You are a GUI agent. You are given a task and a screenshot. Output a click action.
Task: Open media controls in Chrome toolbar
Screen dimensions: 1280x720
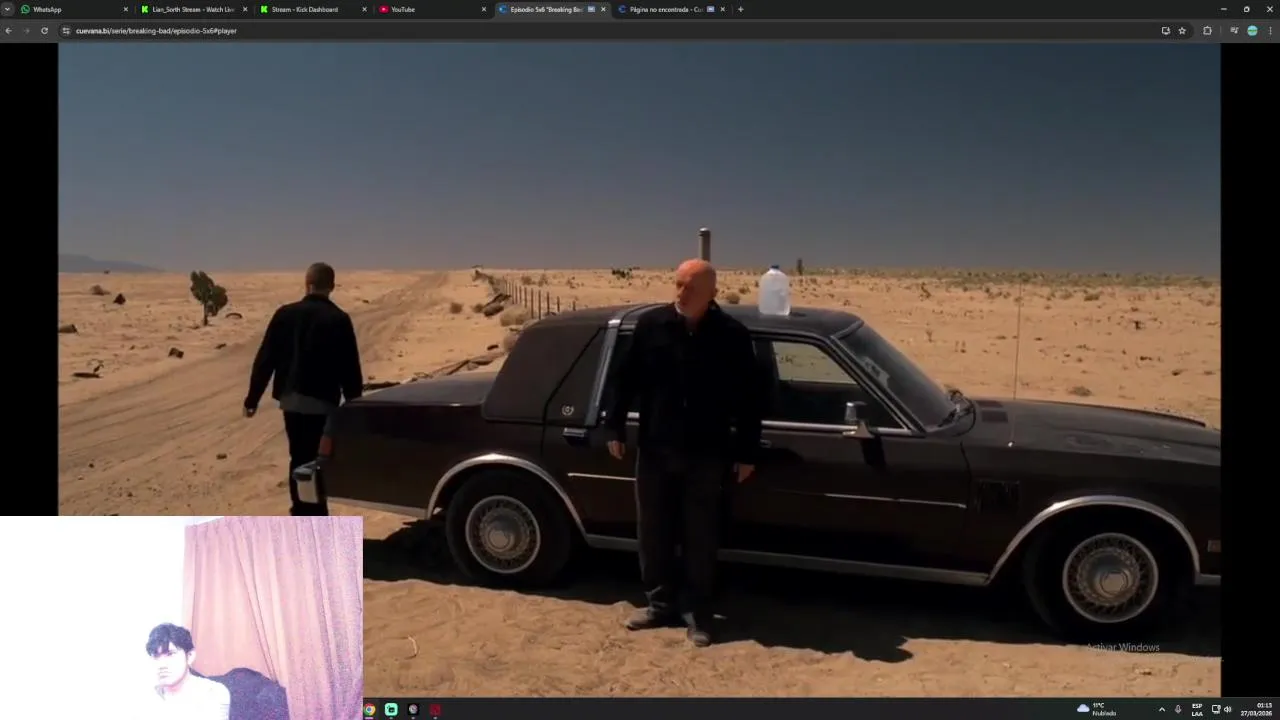(x=1234, y=31)
